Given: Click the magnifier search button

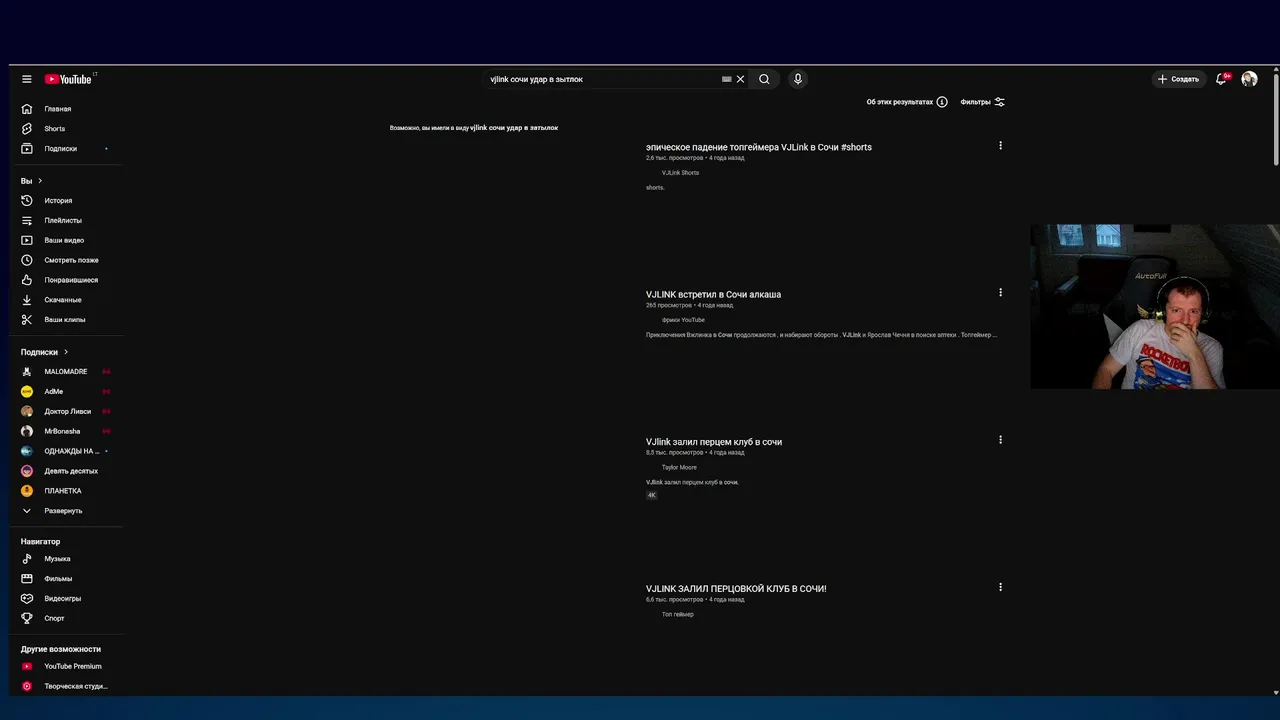Looking at the screenshot, I should click(764, 79).
